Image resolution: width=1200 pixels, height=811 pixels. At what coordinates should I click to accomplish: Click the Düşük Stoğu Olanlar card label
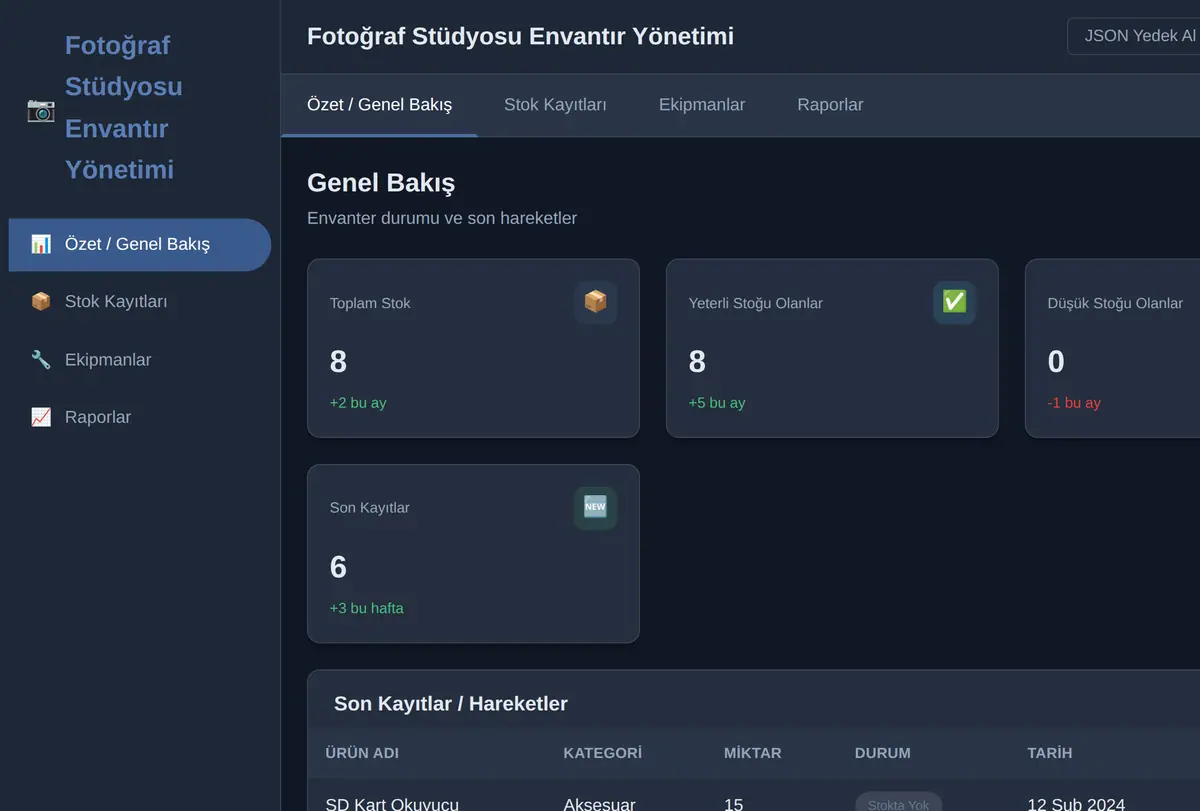(1115, 303)
